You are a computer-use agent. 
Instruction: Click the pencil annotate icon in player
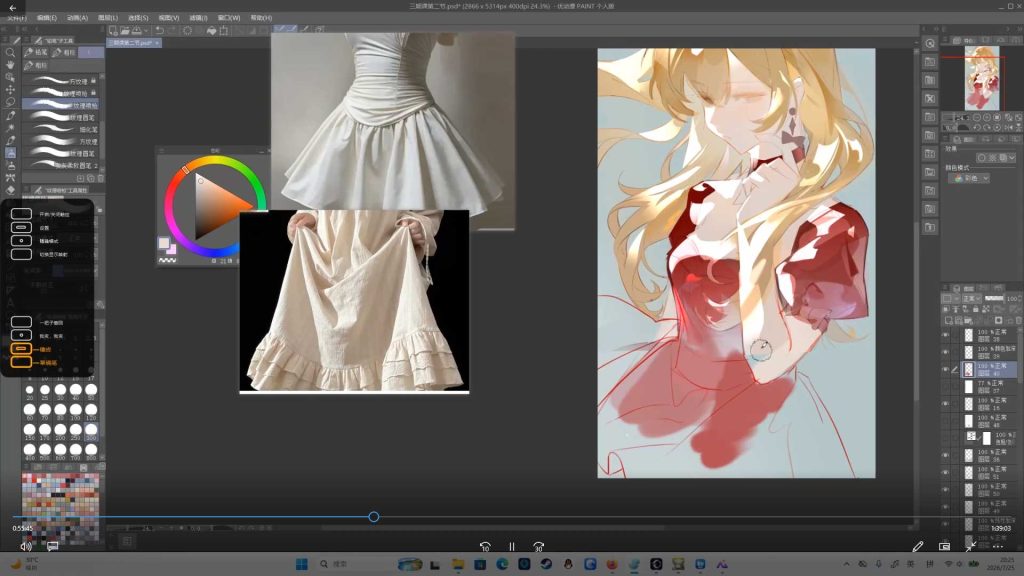pyautogui.click(x=918, y=546)
